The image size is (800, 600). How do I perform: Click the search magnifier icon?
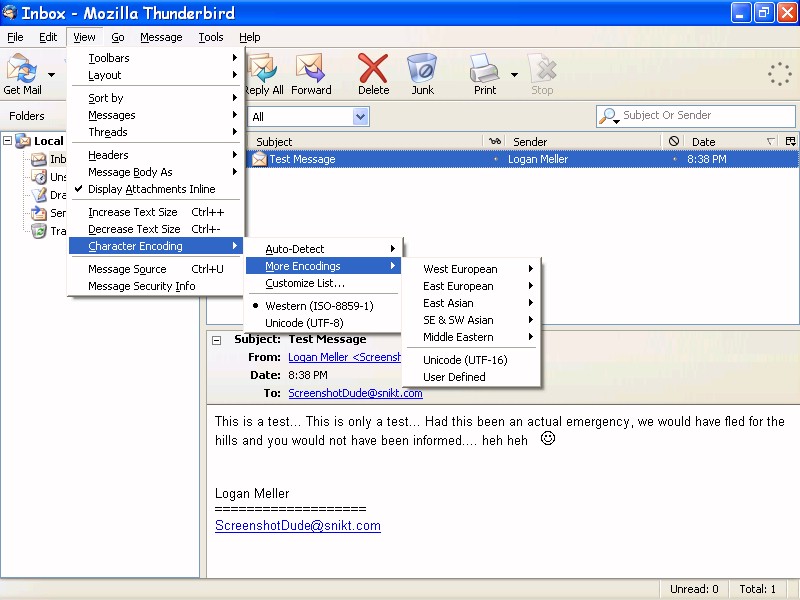[608, 116]
